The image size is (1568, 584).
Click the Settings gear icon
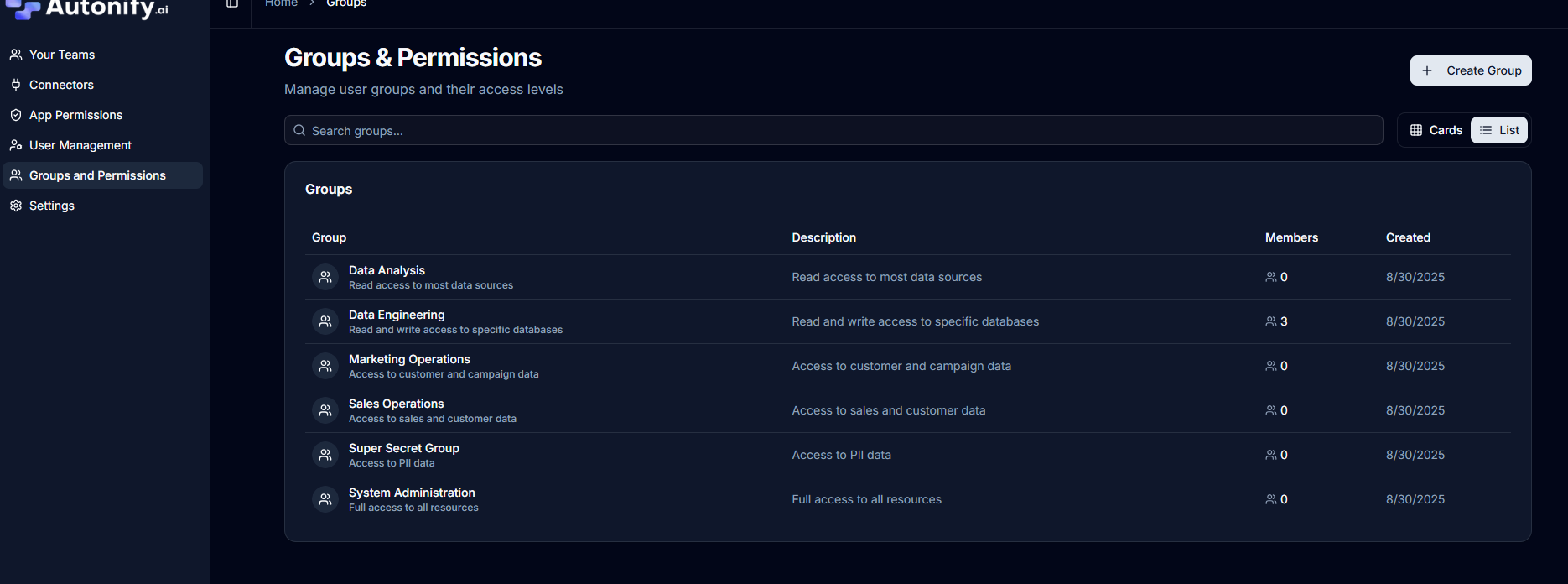point(16,206)
